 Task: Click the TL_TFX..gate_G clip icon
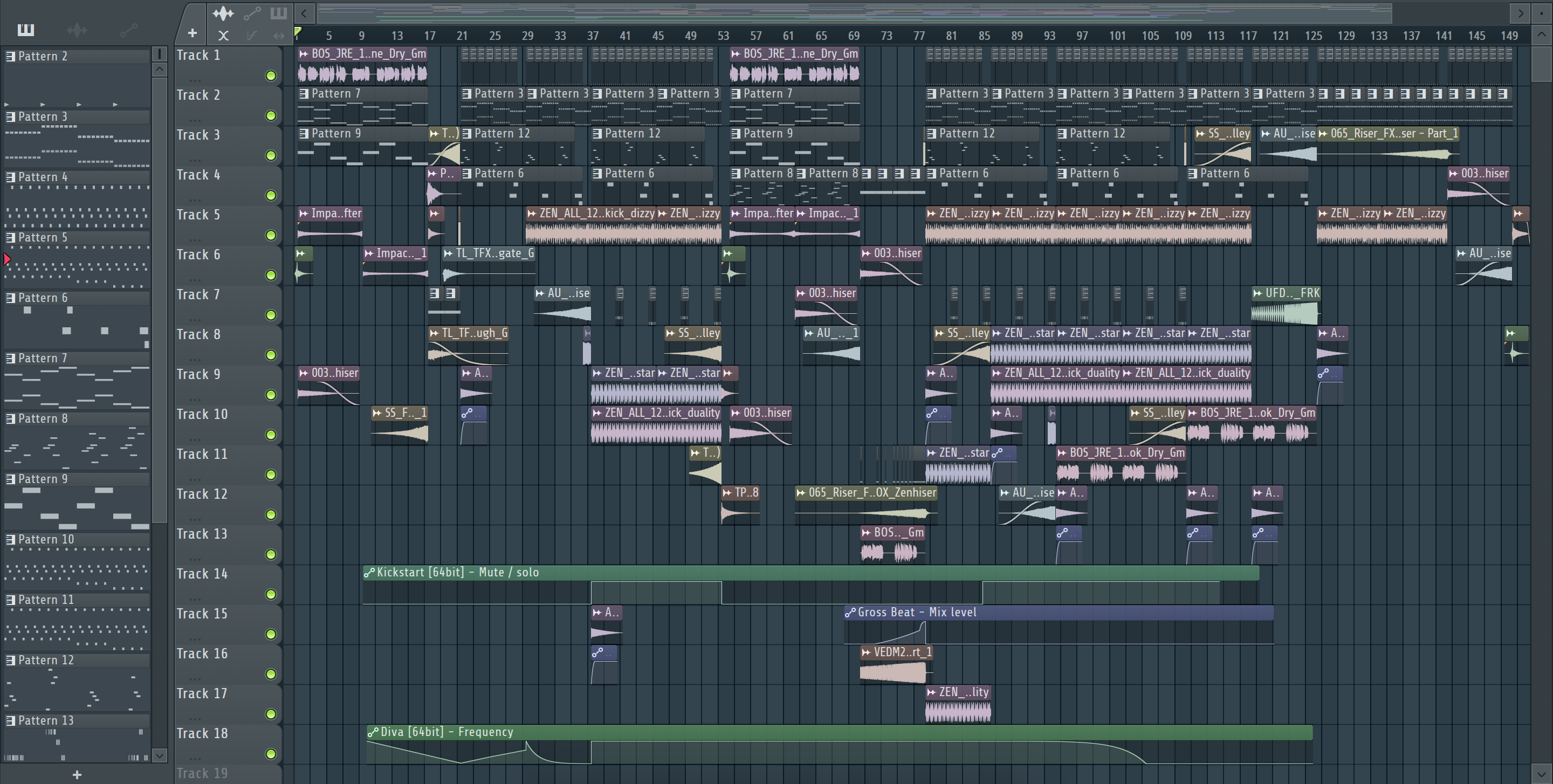[x=448, y=254]
